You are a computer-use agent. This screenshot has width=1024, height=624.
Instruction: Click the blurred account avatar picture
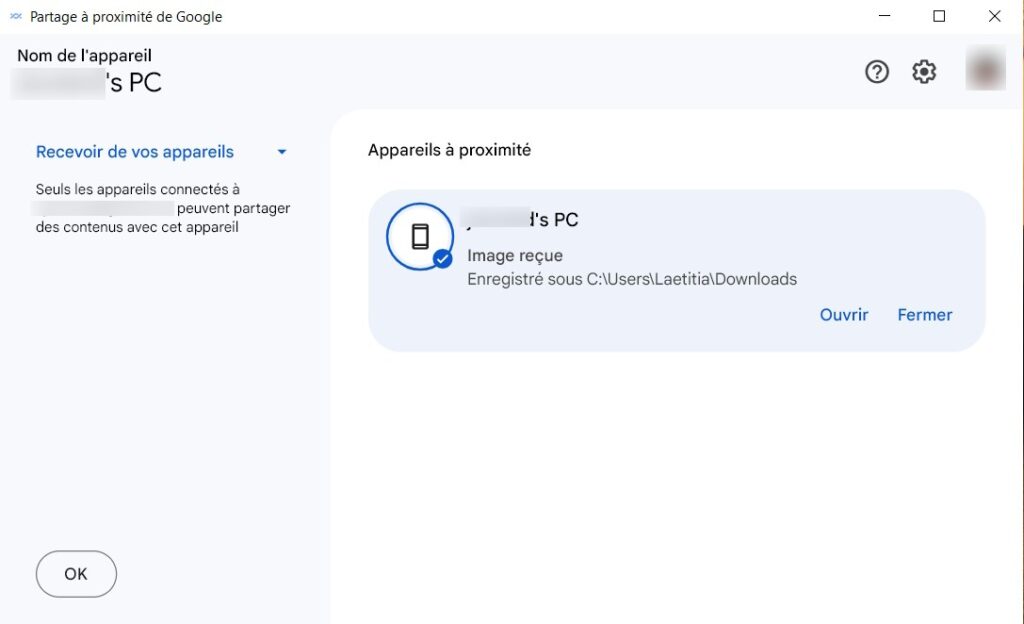coord(985,68)
